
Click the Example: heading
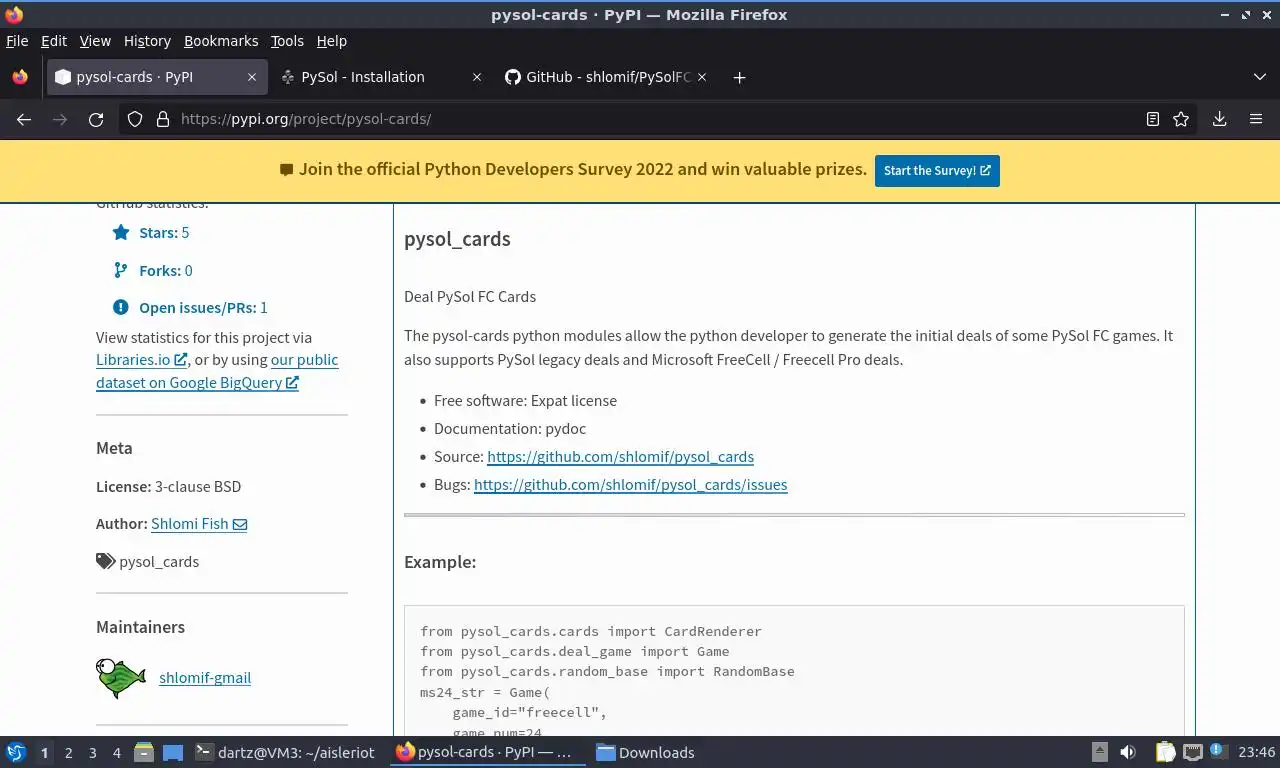(440, 561)
